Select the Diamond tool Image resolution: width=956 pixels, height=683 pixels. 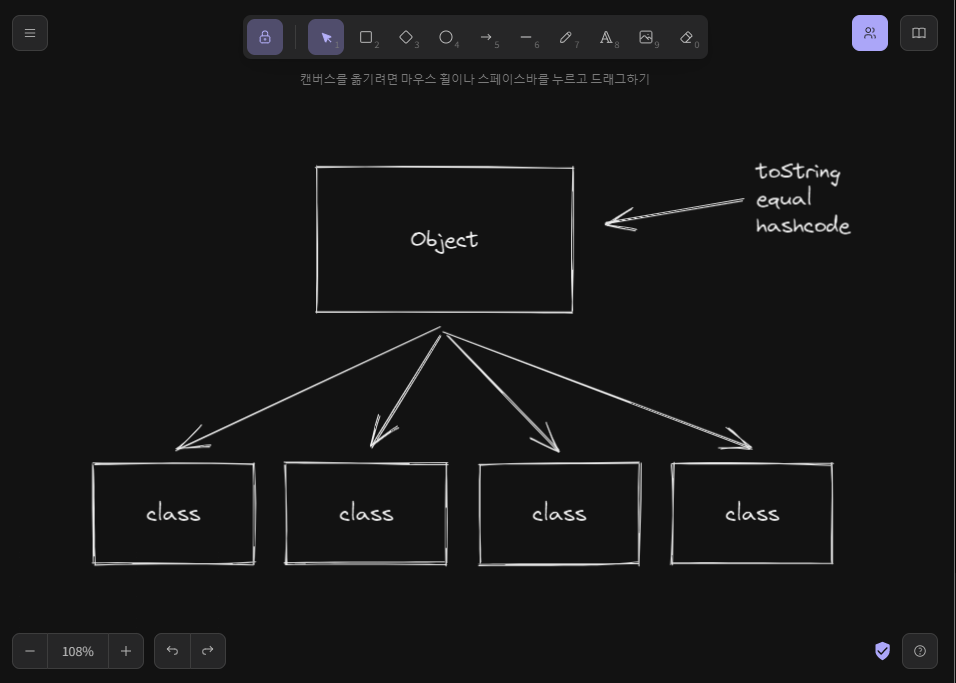[x=406, y=37]
